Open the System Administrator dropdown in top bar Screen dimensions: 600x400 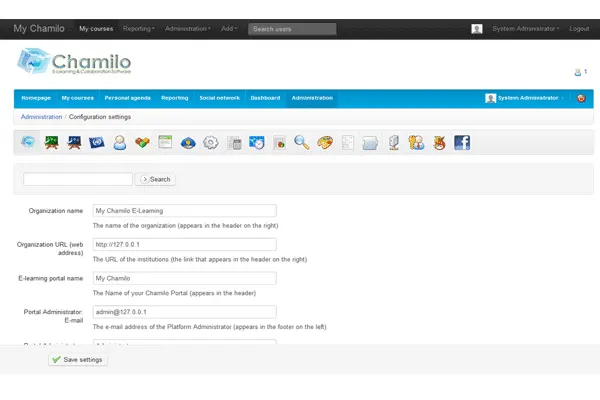(x=526, y=29)
